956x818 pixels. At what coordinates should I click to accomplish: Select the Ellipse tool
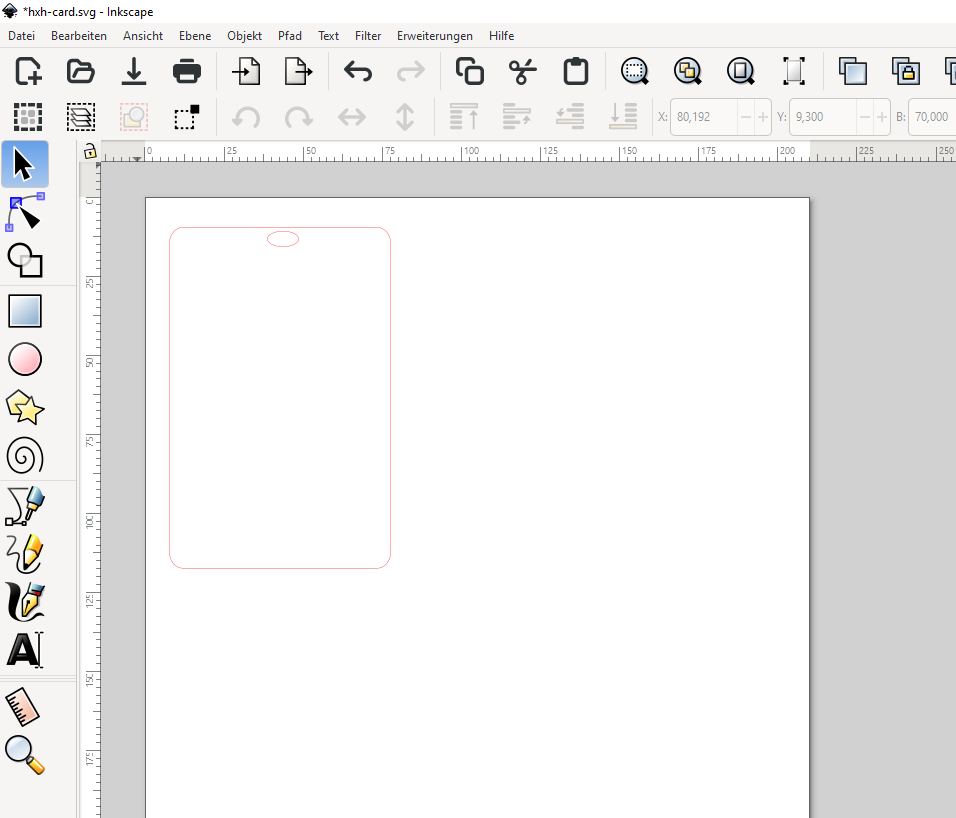tap(25, 360)
